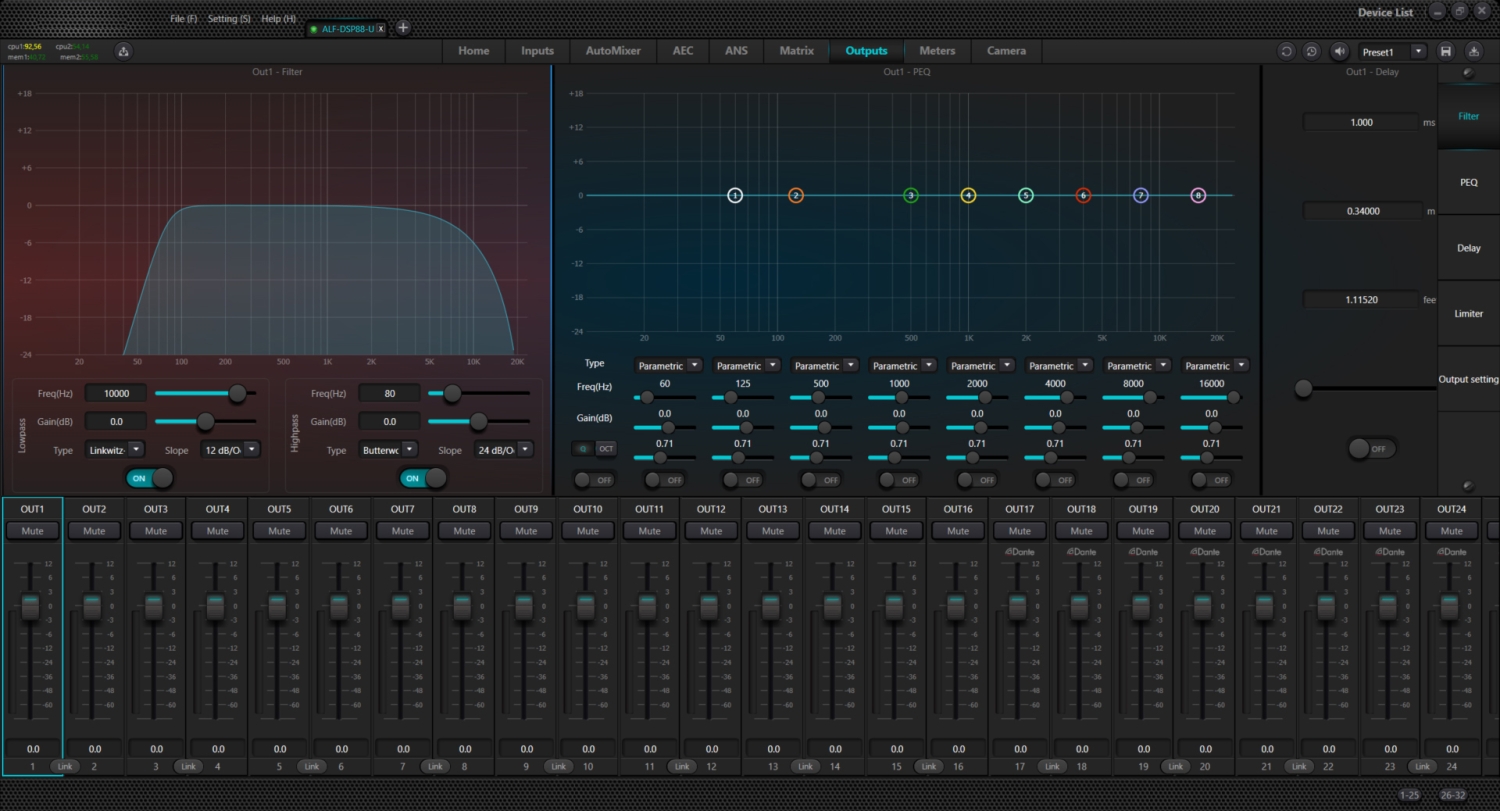Add a new device tab with the plus icon
The height and width of the screenshot is (811, 1500).
tap(403, 28)
